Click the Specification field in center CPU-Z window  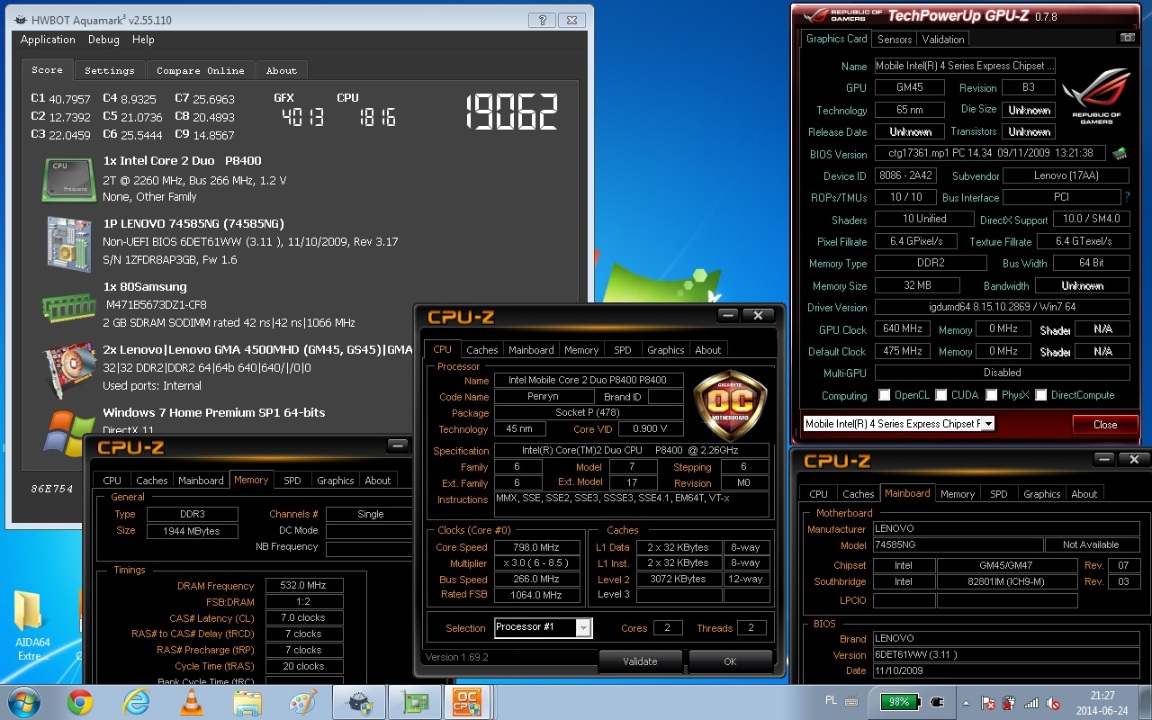click(x=631, y=450)
